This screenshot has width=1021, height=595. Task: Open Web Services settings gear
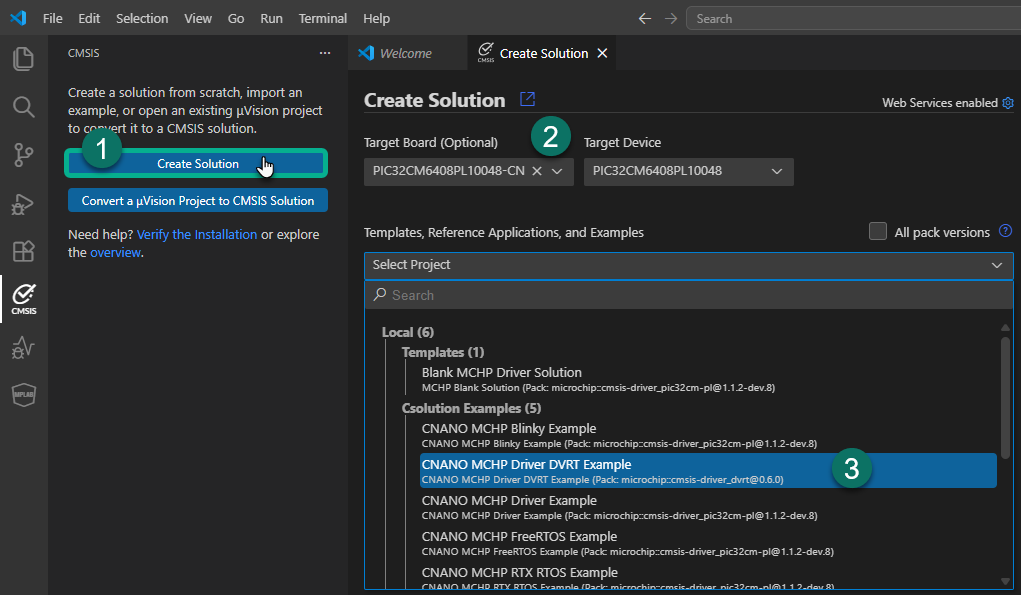tap(1008, 103)
